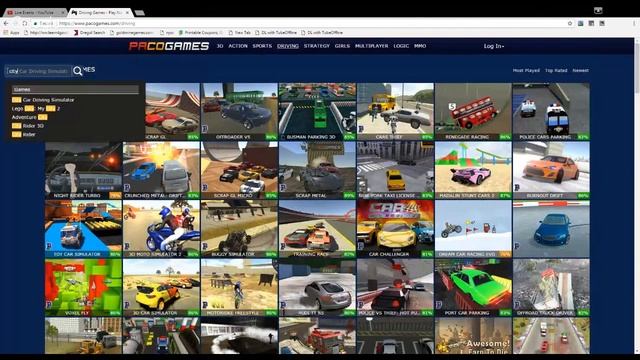Open the DRIVING category
Image resolution: width=640 pixels, height=360 pixels.
click(x=288, y=46)
